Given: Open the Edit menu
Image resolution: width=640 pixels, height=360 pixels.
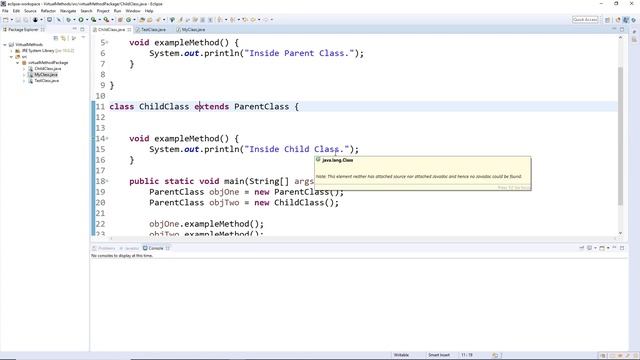Looking at the screenshot, I should (x=16, y=11).
